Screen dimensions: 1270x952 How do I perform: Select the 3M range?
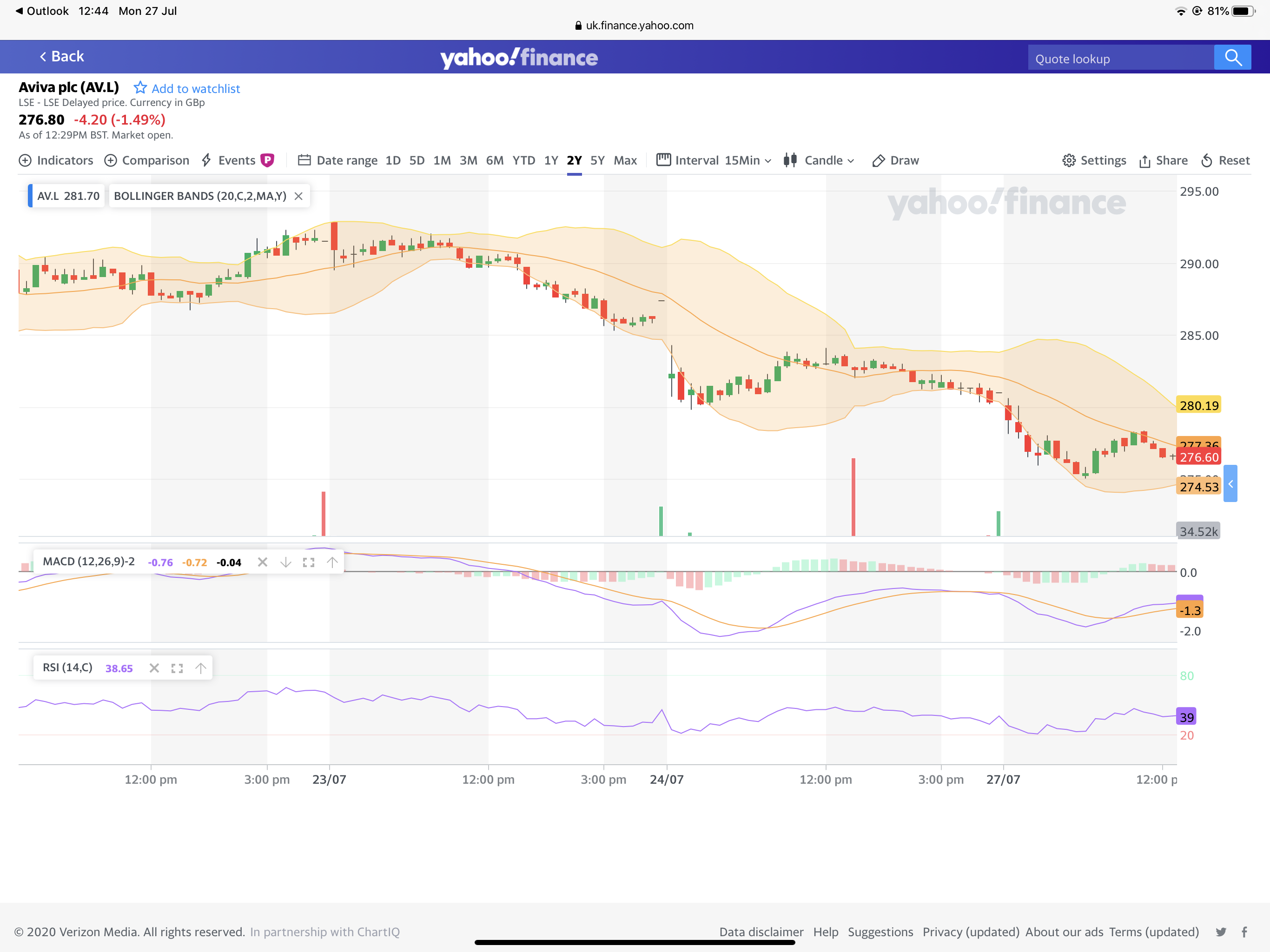[469, 160]
